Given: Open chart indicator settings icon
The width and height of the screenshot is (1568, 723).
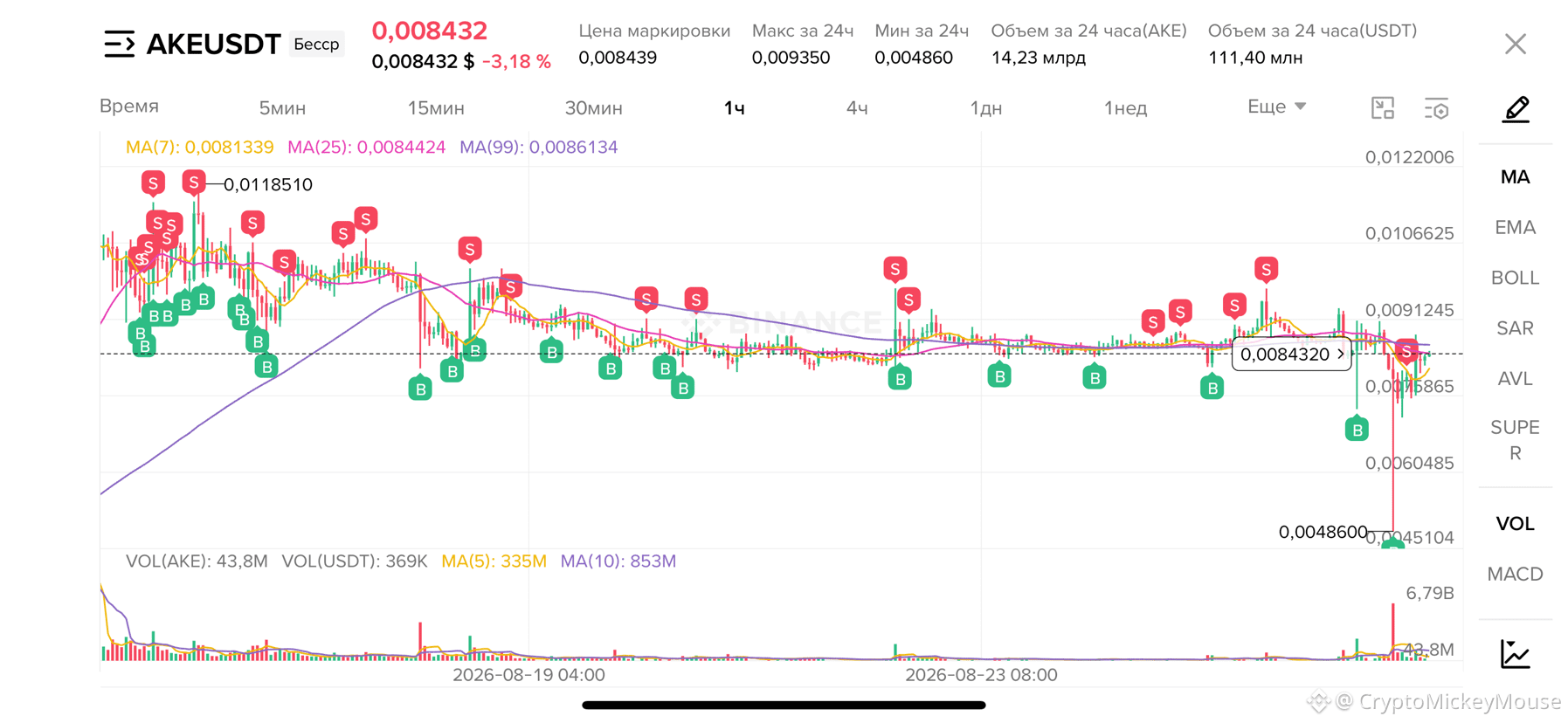Looking at the screenshot, I should (x=1437, y=108).
